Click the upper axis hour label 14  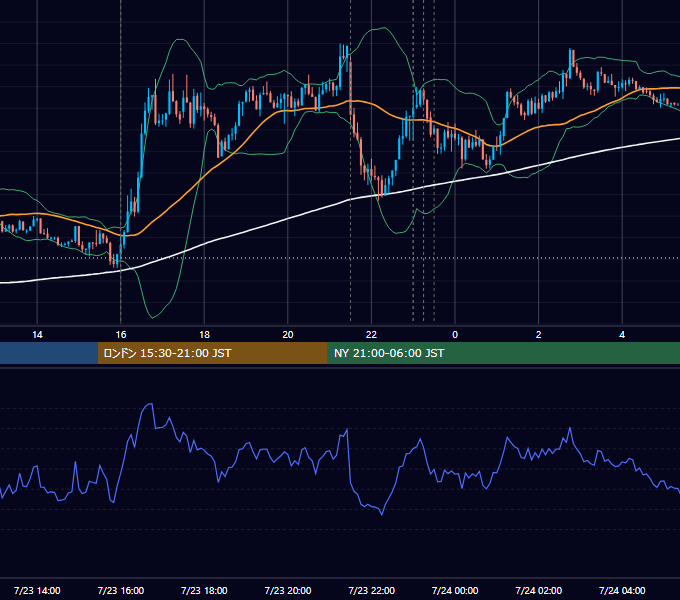[x=37, y=335]
